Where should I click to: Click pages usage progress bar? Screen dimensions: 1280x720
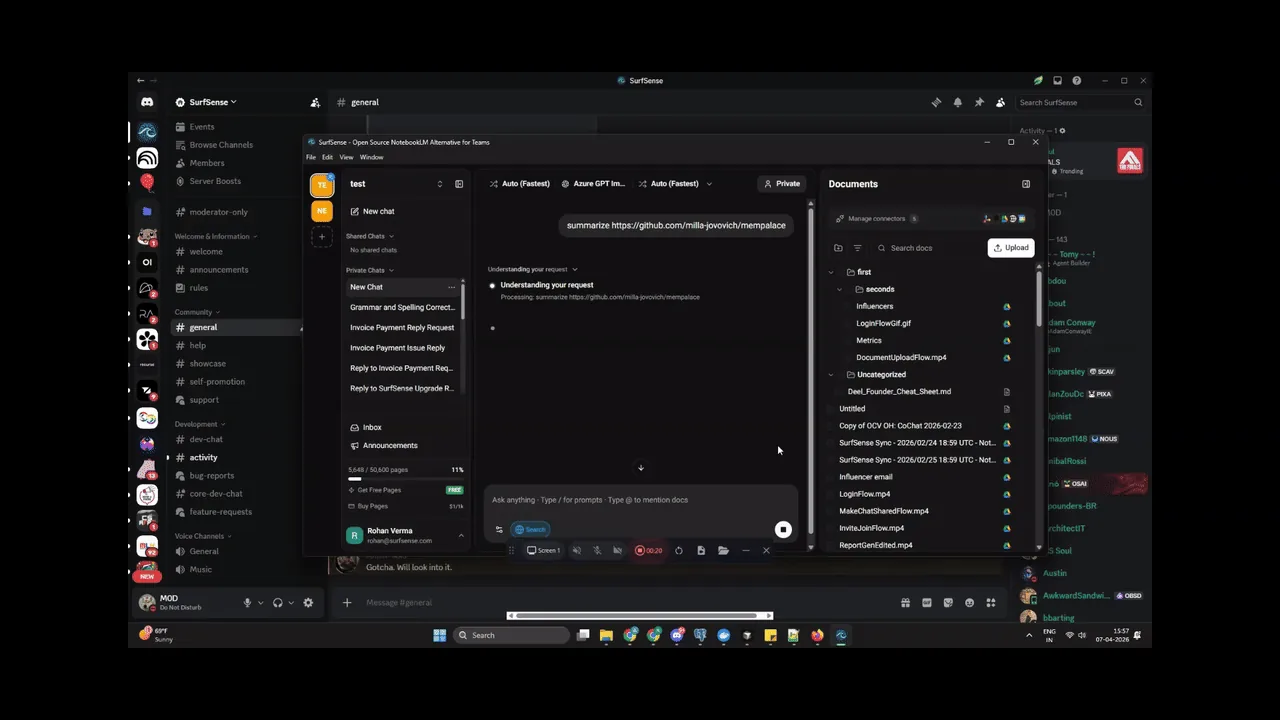(x=405, y=479)
